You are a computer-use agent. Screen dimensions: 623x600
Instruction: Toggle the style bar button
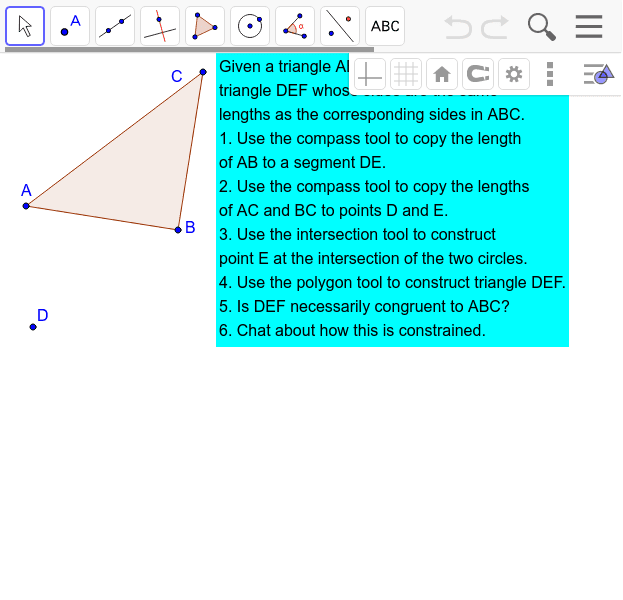point(599,74)
